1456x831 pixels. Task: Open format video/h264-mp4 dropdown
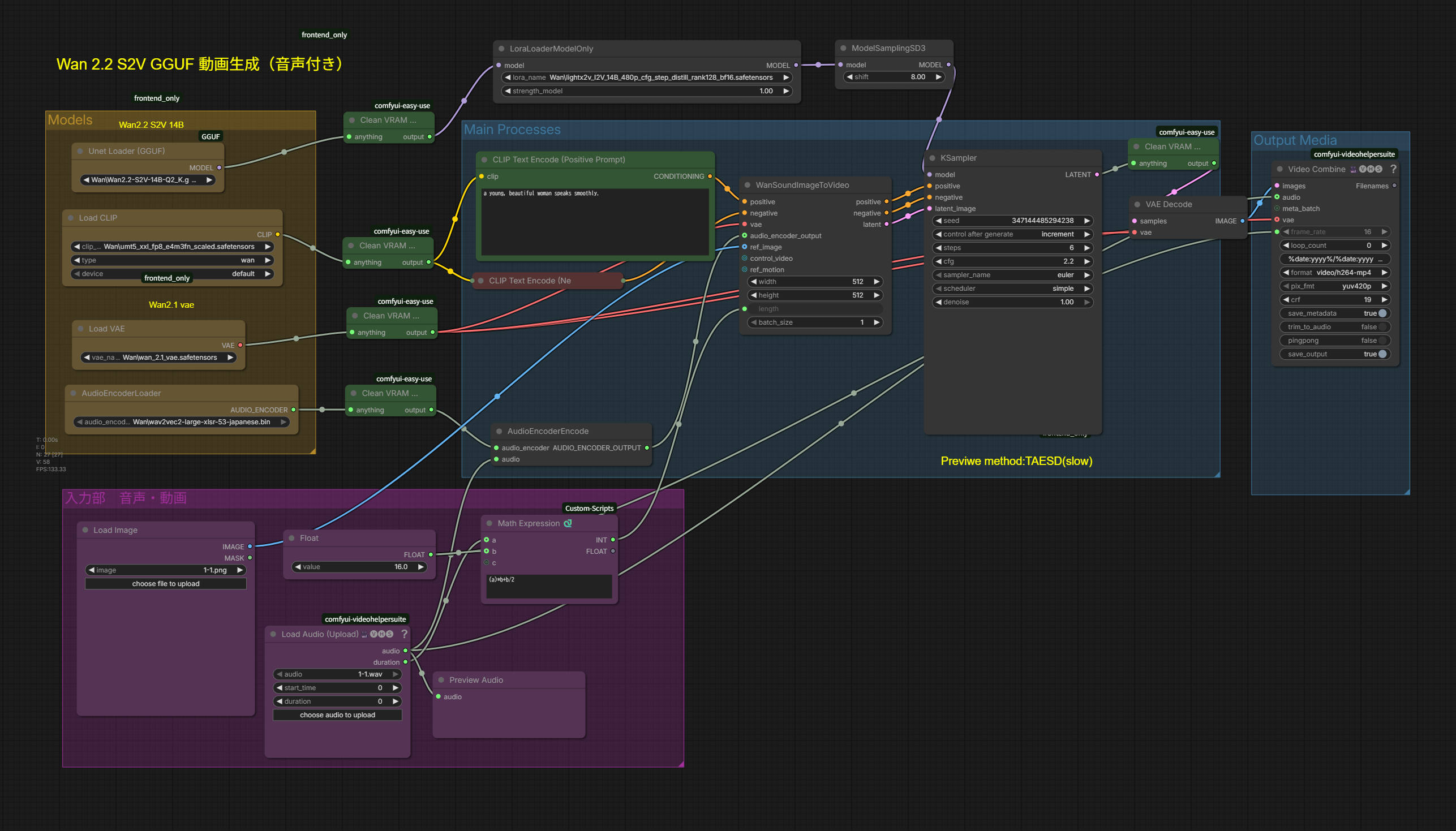pyautogui.click(x=1335, y=273)
